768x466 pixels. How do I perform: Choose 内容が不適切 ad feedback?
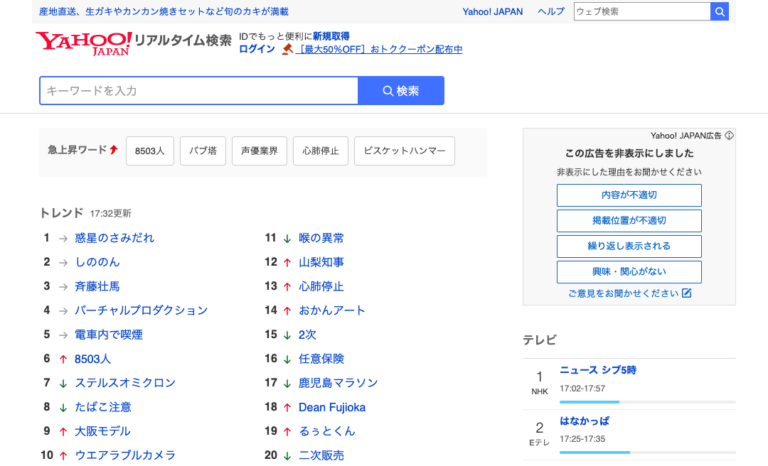pyautogui.click(x=629, y=195)
